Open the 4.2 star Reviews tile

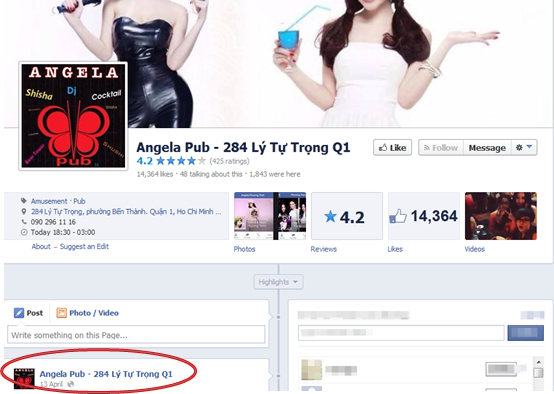point(347,216)
